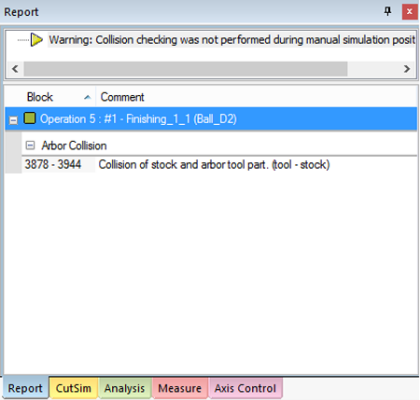
Task: Select the collision checking warning message
Action: click(232, 40)
